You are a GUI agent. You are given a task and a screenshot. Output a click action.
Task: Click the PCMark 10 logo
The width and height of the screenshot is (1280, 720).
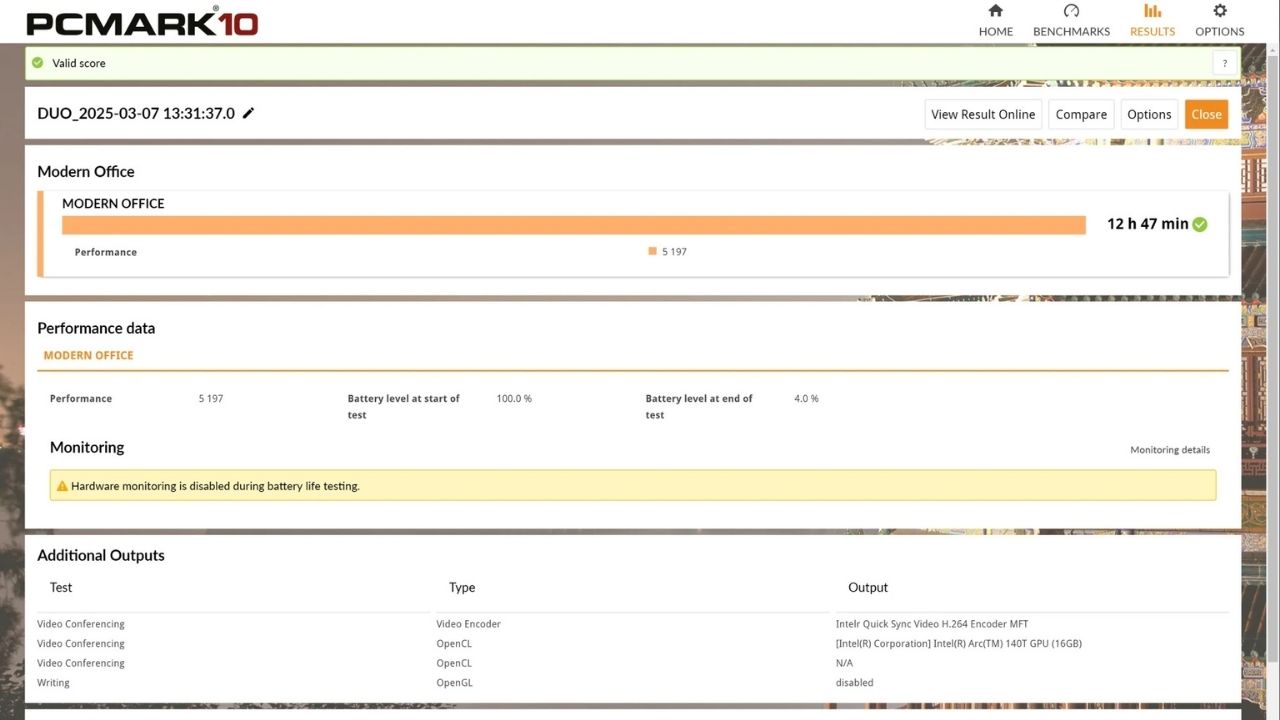click(142, 22)
